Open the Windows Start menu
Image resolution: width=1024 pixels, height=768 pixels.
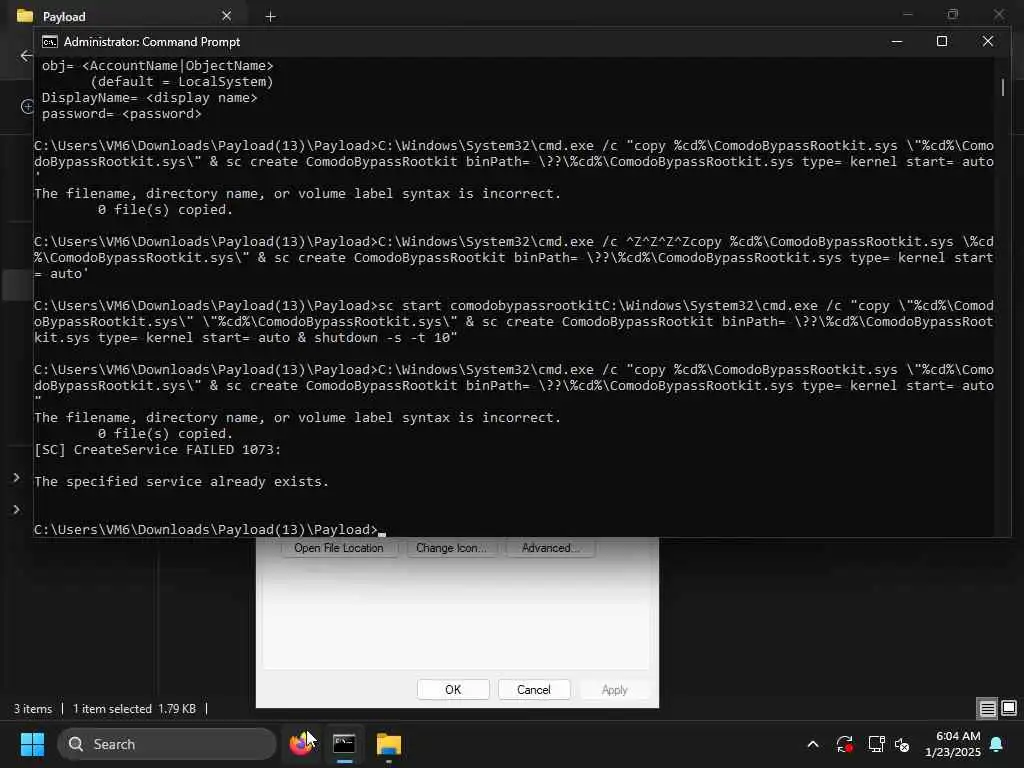32,744
